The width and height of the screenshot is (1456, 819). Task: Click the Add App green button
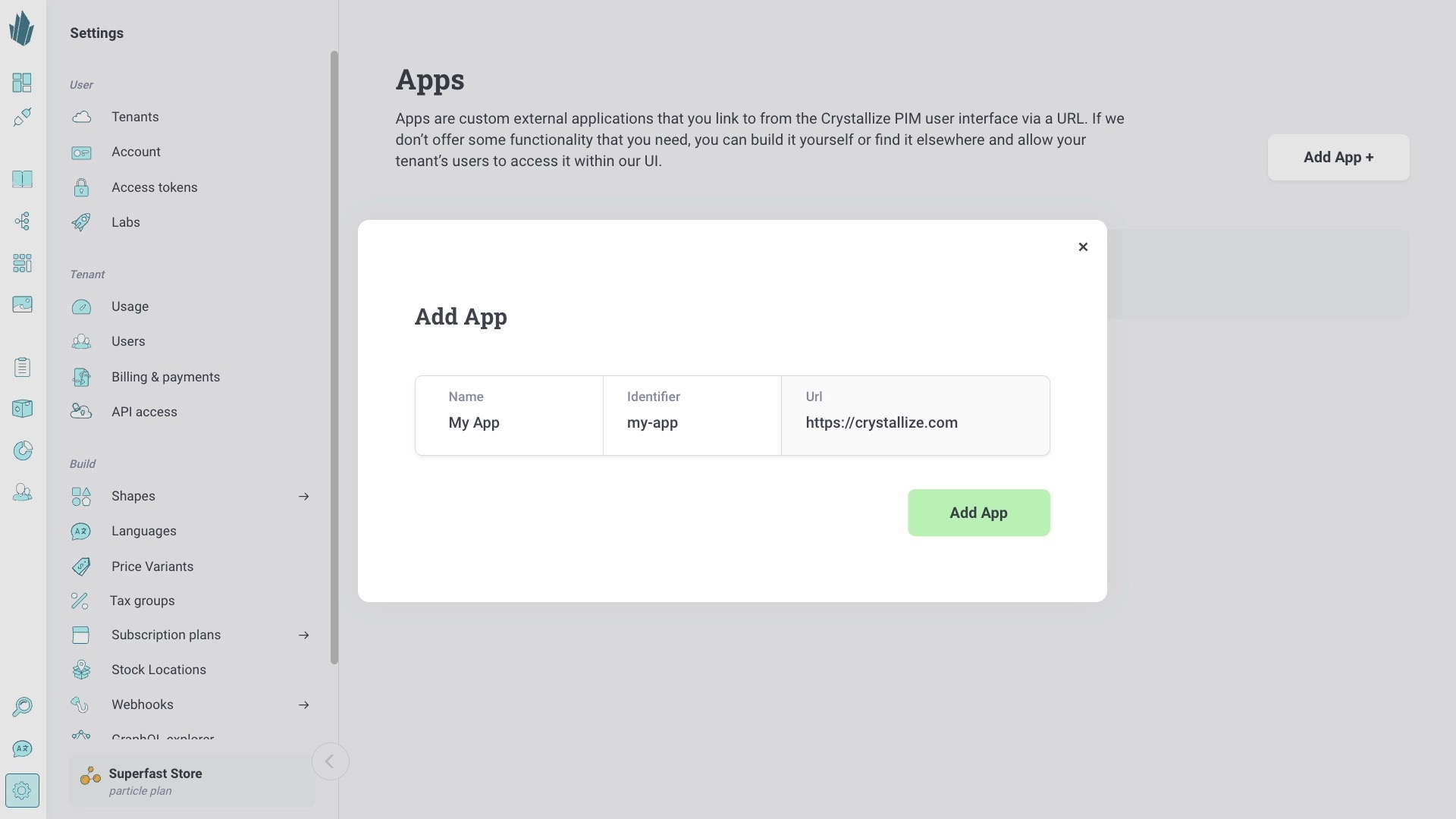click(978, 512)
